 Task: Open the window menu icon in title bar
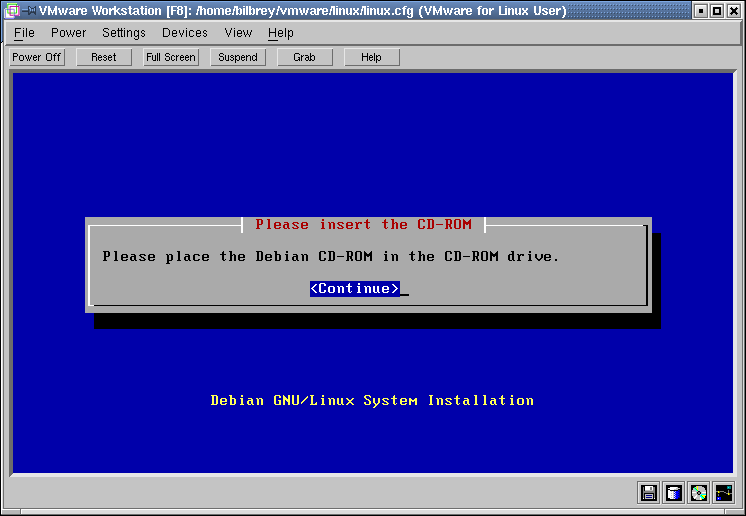[11, 11]
